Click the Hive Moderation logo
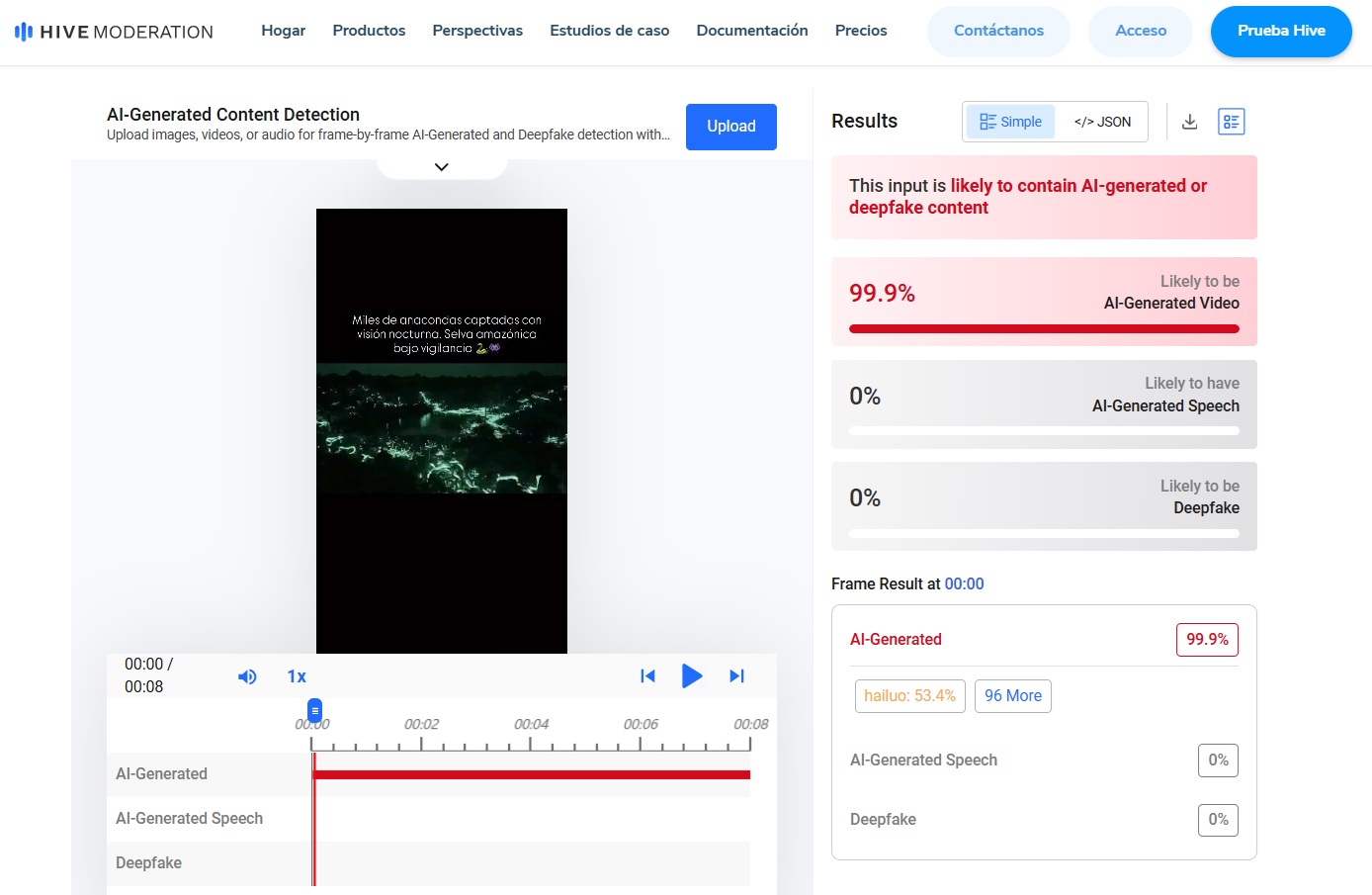Screen dimensions: 1372x895 (114, 32)
